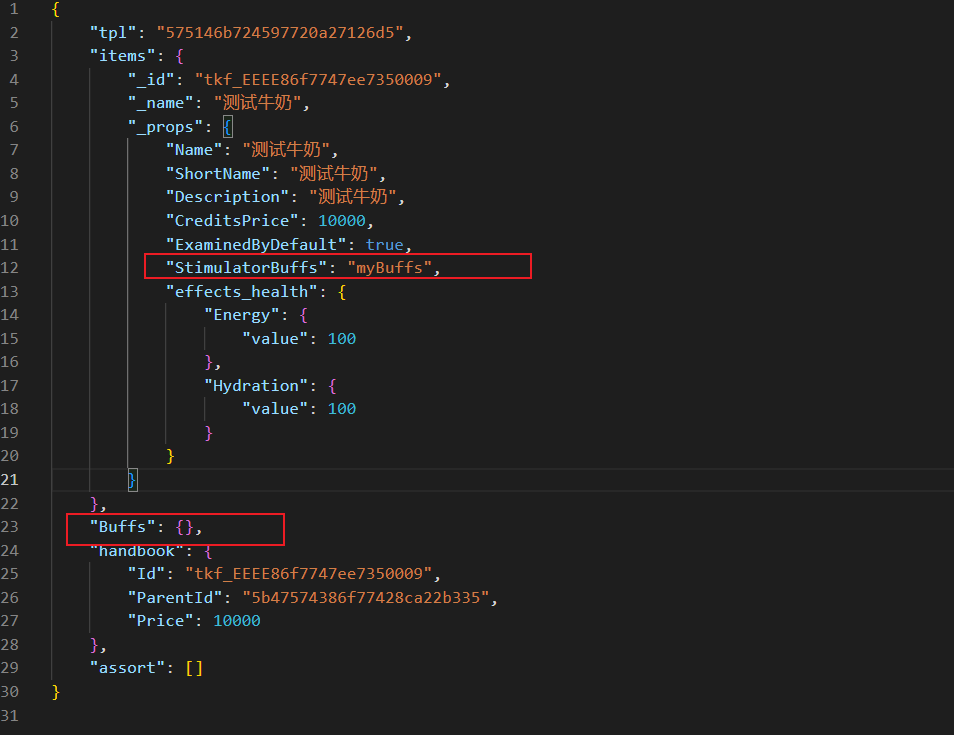Click line number 23 in the gutter
954x735 pixels.
10,526
